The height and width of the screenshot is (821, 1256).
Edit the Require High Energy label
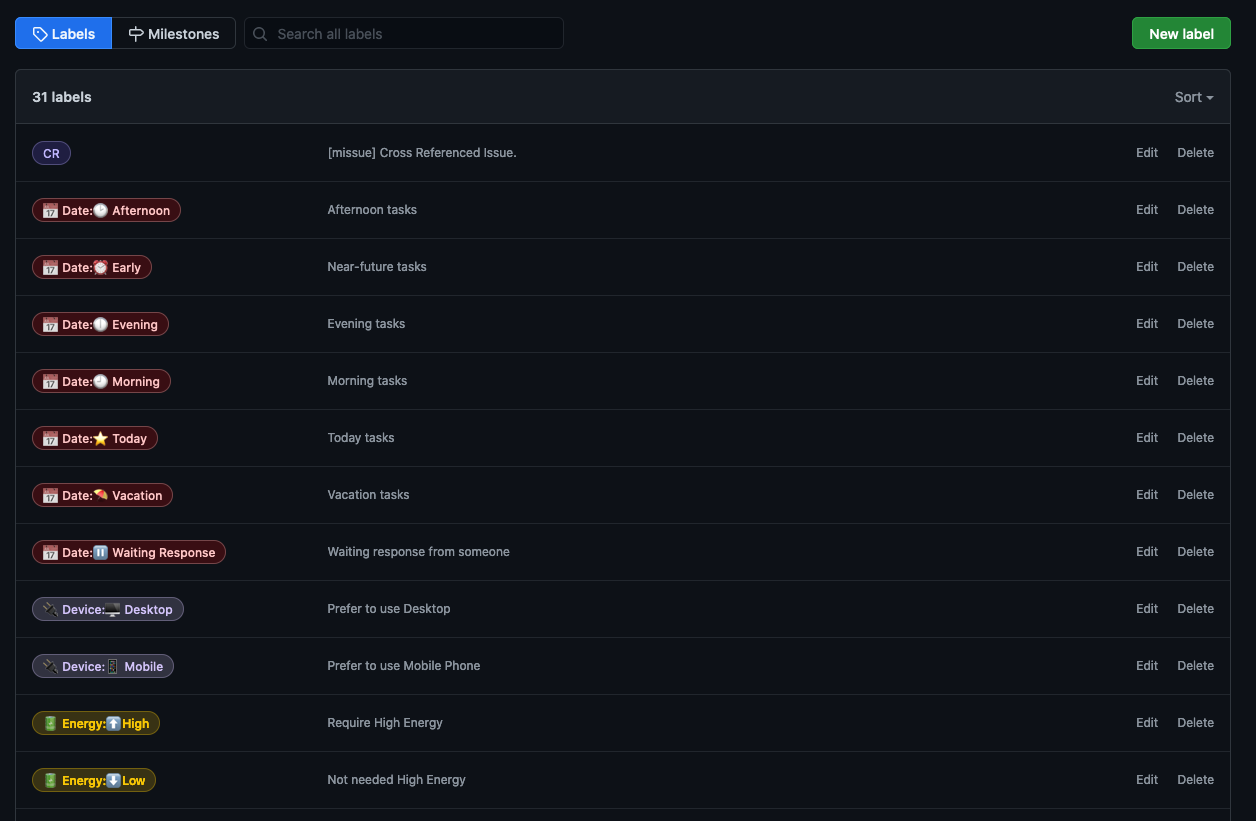[1147, 723]
